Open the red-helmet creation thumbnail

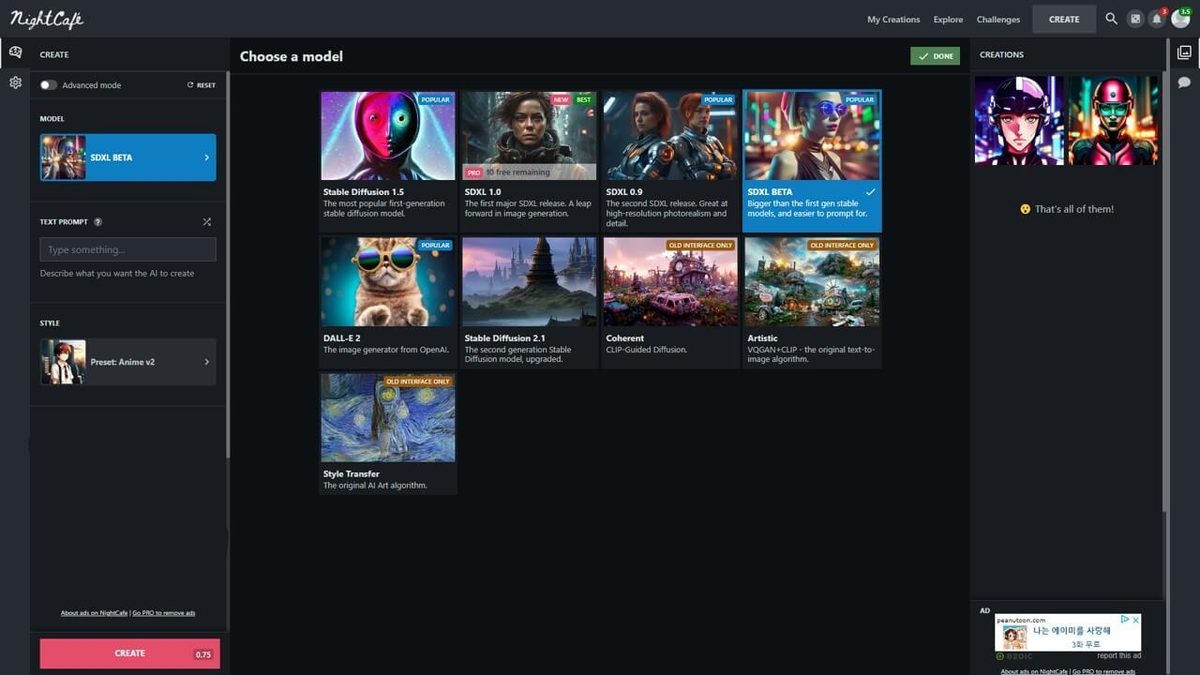[1112, 121]
